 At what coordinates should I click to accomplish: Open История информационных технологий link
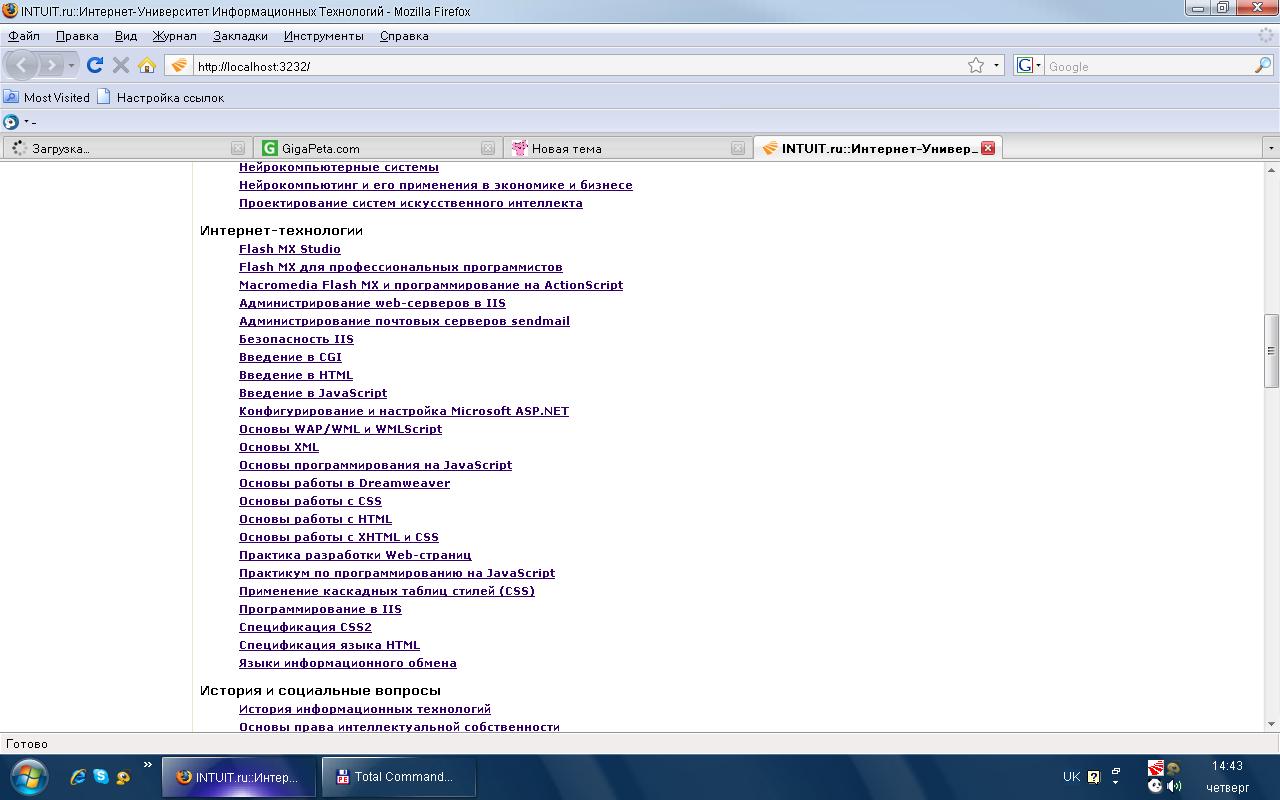(x=365, y=709)
